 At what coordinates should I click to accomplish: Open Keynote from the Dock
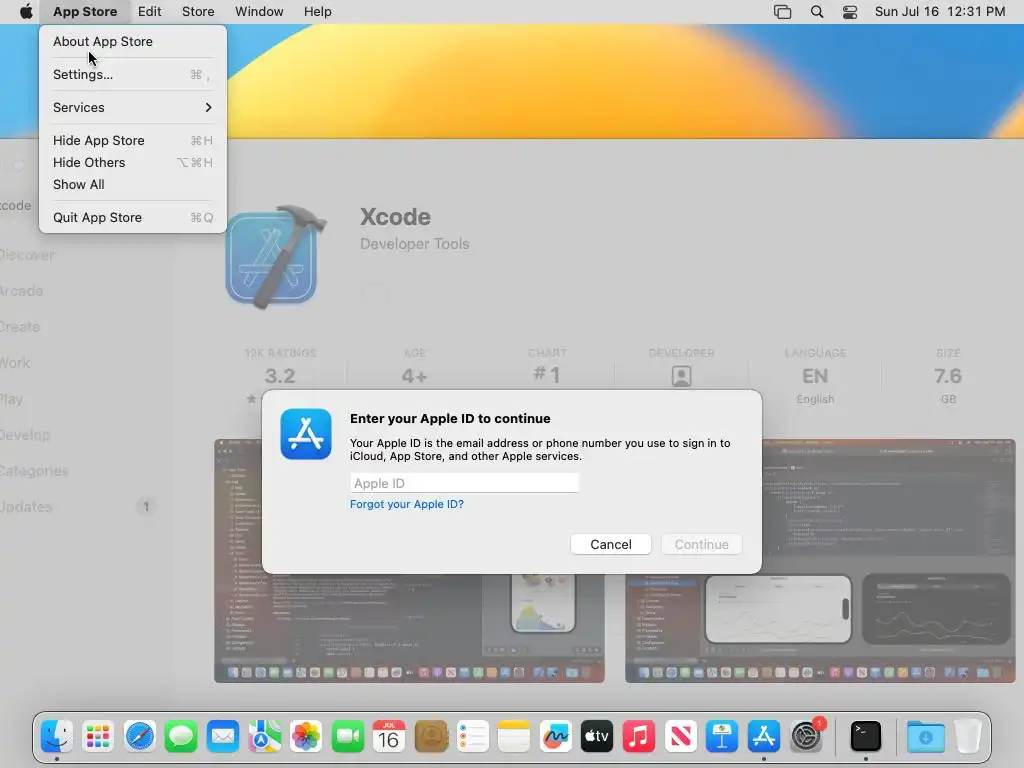722,737
